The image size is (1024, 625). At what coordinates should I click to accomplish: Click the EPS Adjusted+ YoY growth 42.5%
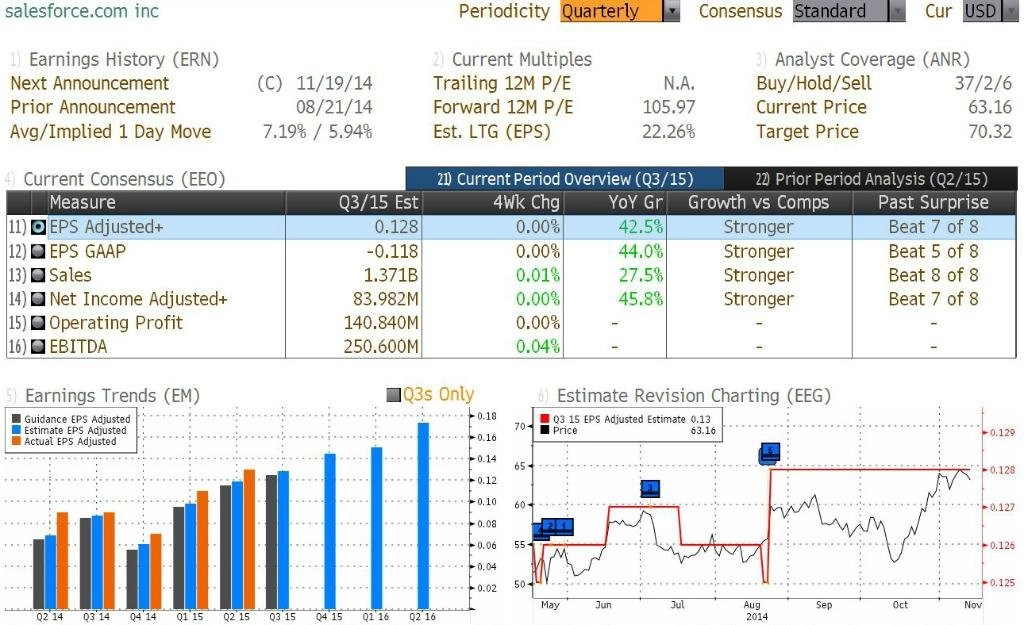[641, 227]
